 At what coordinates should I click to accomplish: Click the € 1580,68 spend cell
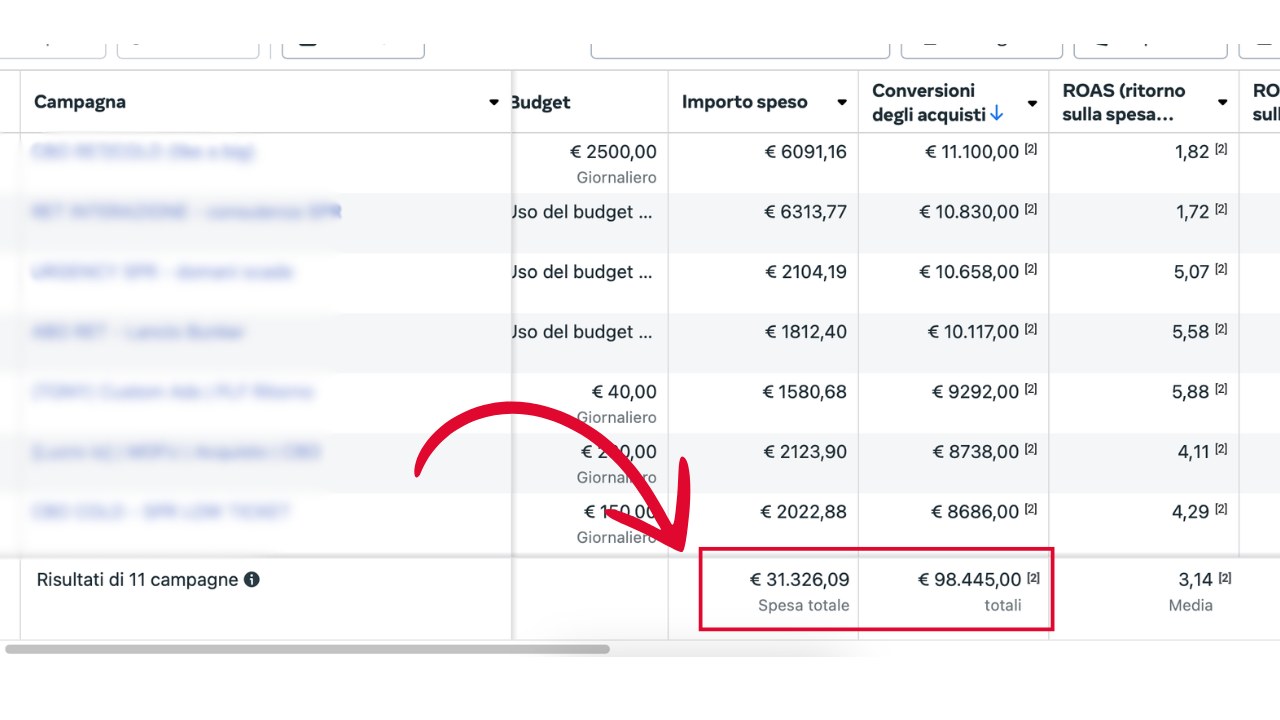[806, 392]
